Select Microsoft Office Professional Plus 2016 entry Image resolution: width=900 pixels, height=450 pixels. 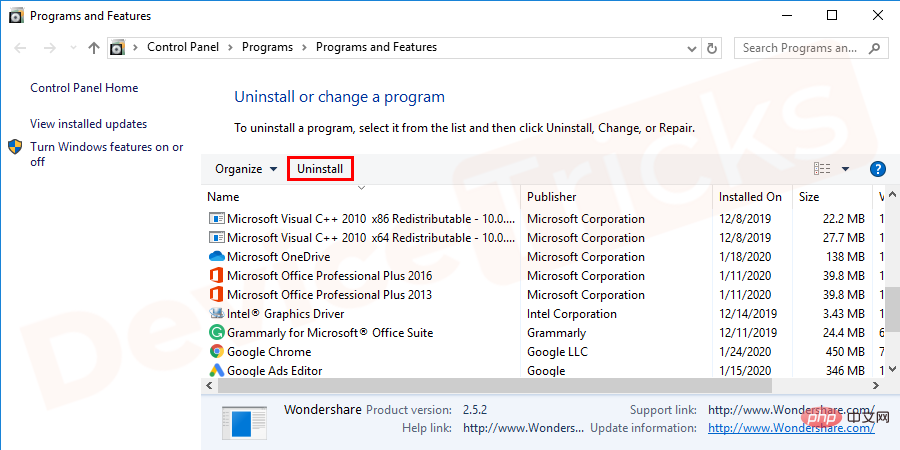(x=329, y=276)
